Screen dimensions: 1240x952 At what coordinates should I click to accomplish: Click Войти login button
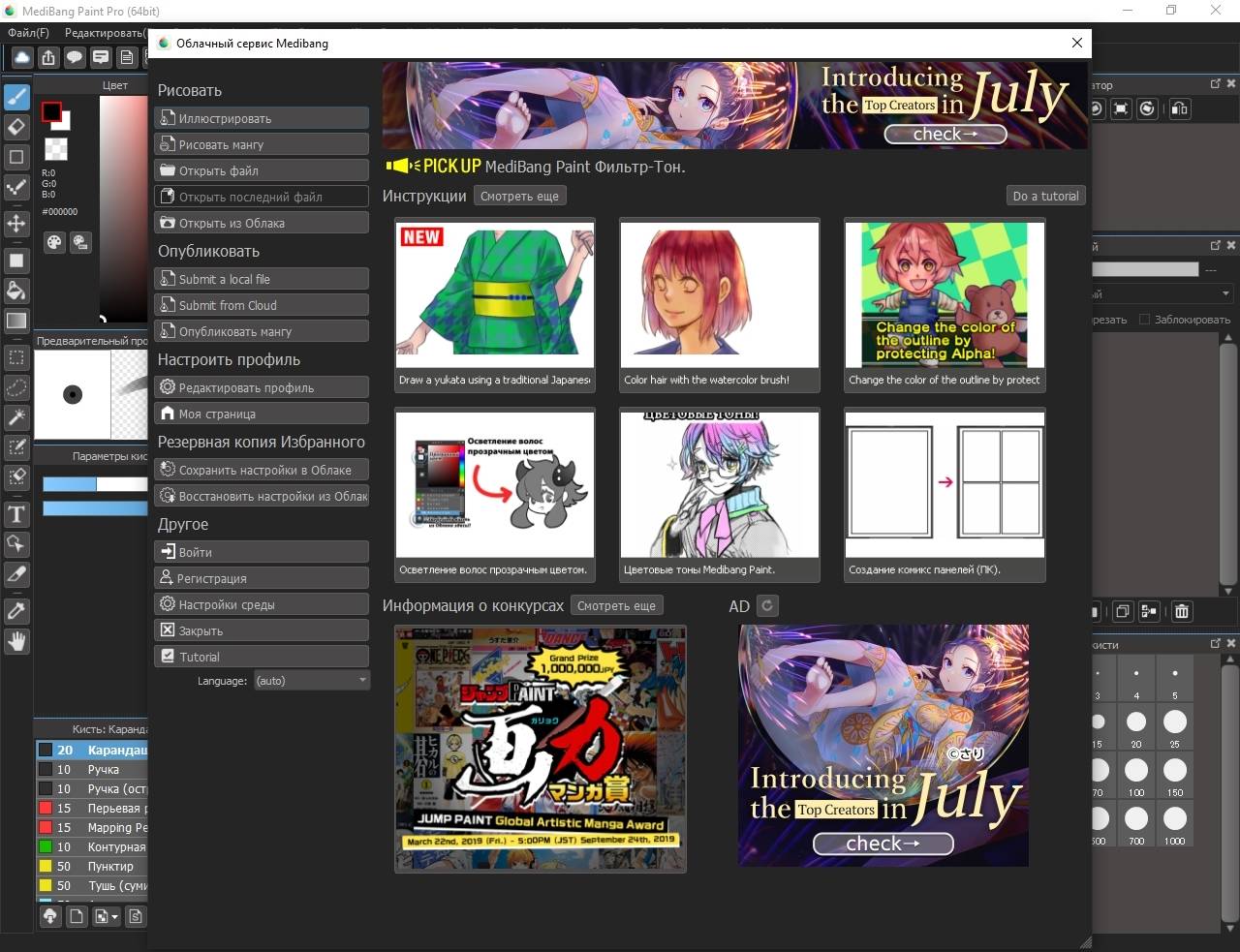point(262,552)
